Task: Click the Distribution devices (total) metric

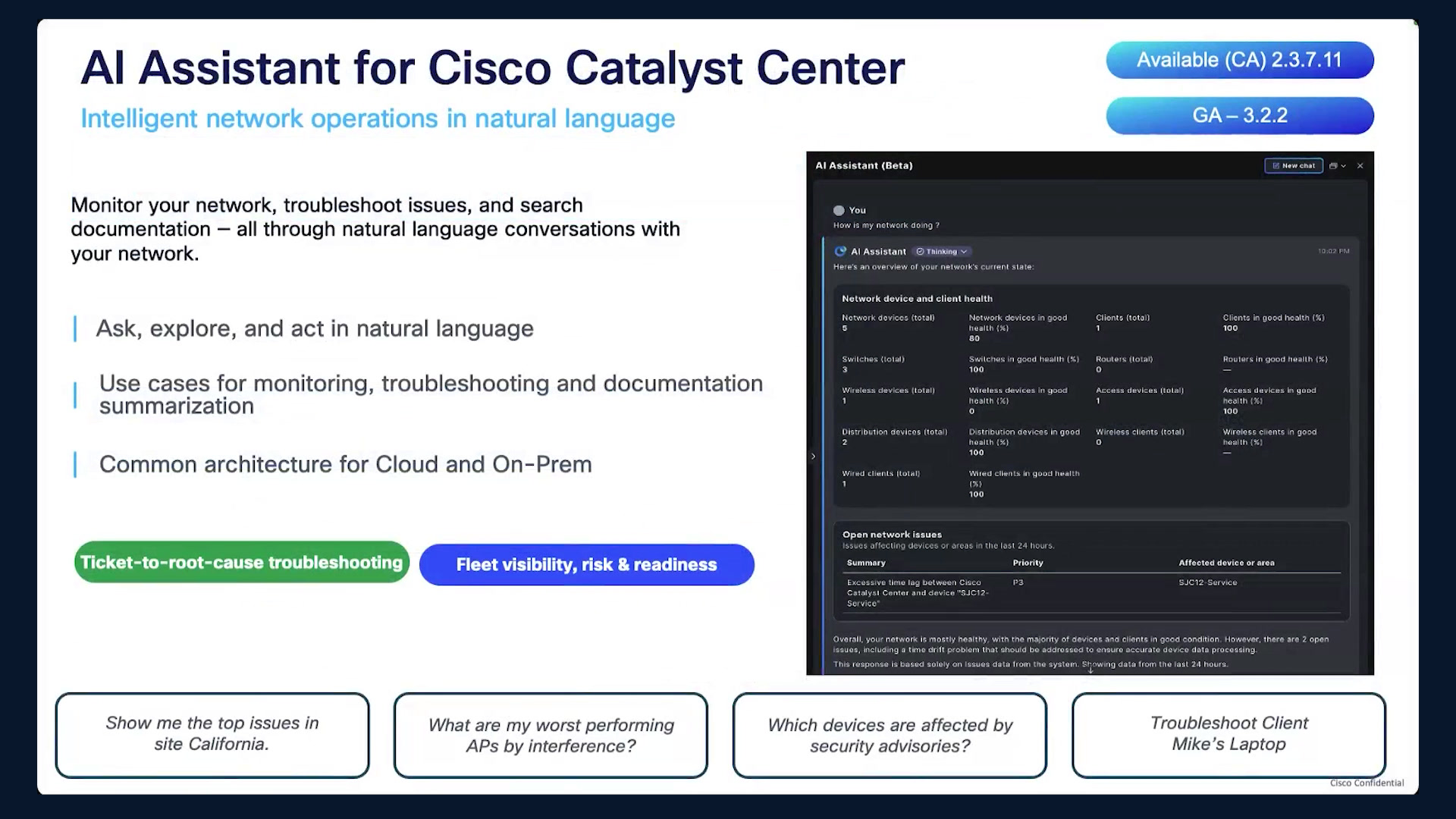Action: (x=894, y=437)
